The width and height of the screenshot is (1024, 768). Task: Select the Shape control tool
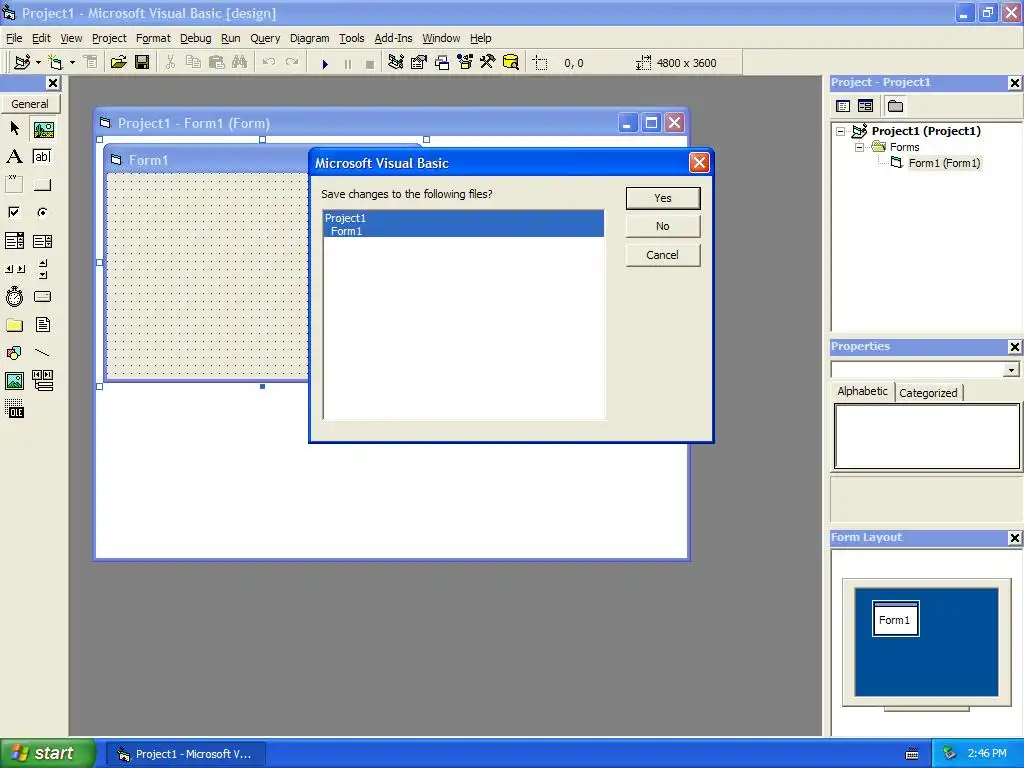point(14,353)
